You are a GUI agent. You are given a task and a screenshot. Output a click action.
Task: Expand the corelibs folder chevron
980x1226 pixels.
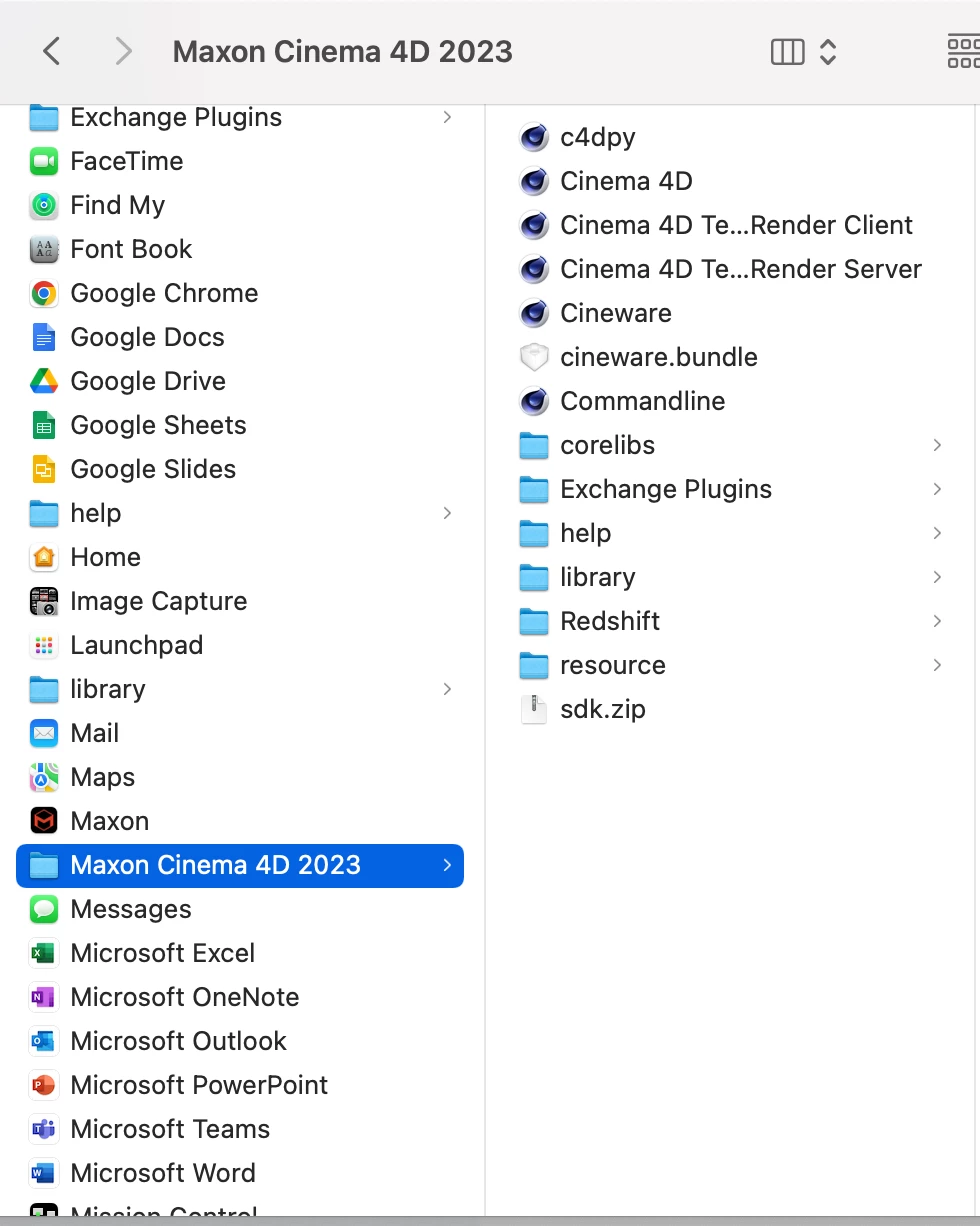tap(937, 445)
